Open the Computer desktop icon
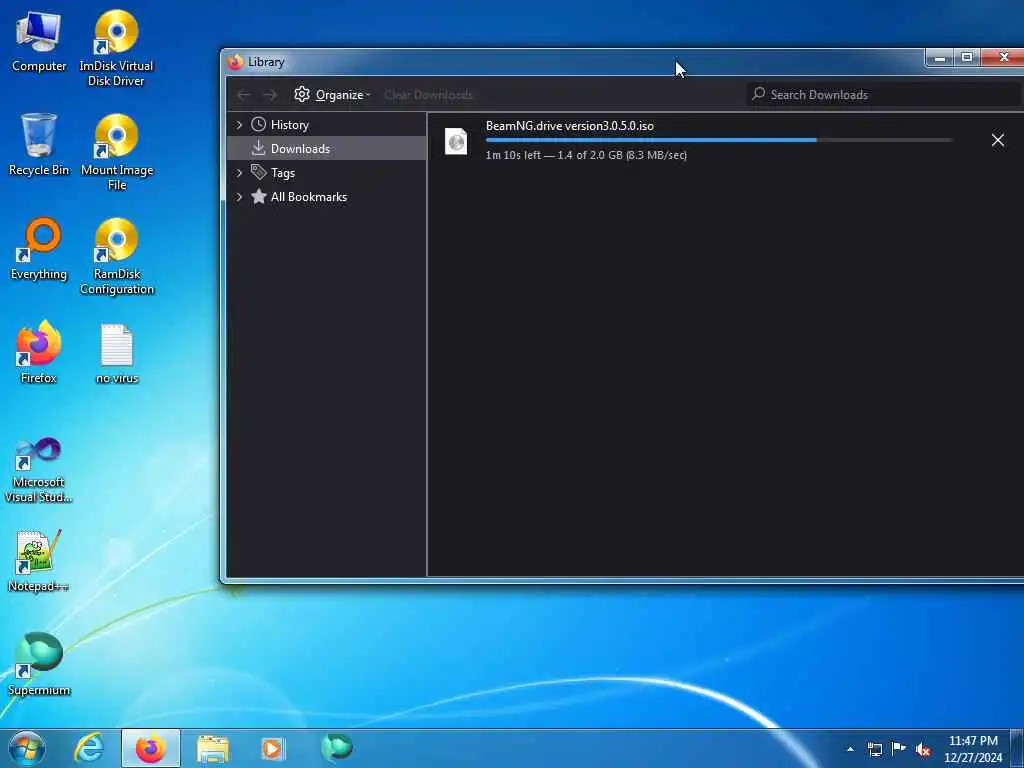 [x=39, y=42]
